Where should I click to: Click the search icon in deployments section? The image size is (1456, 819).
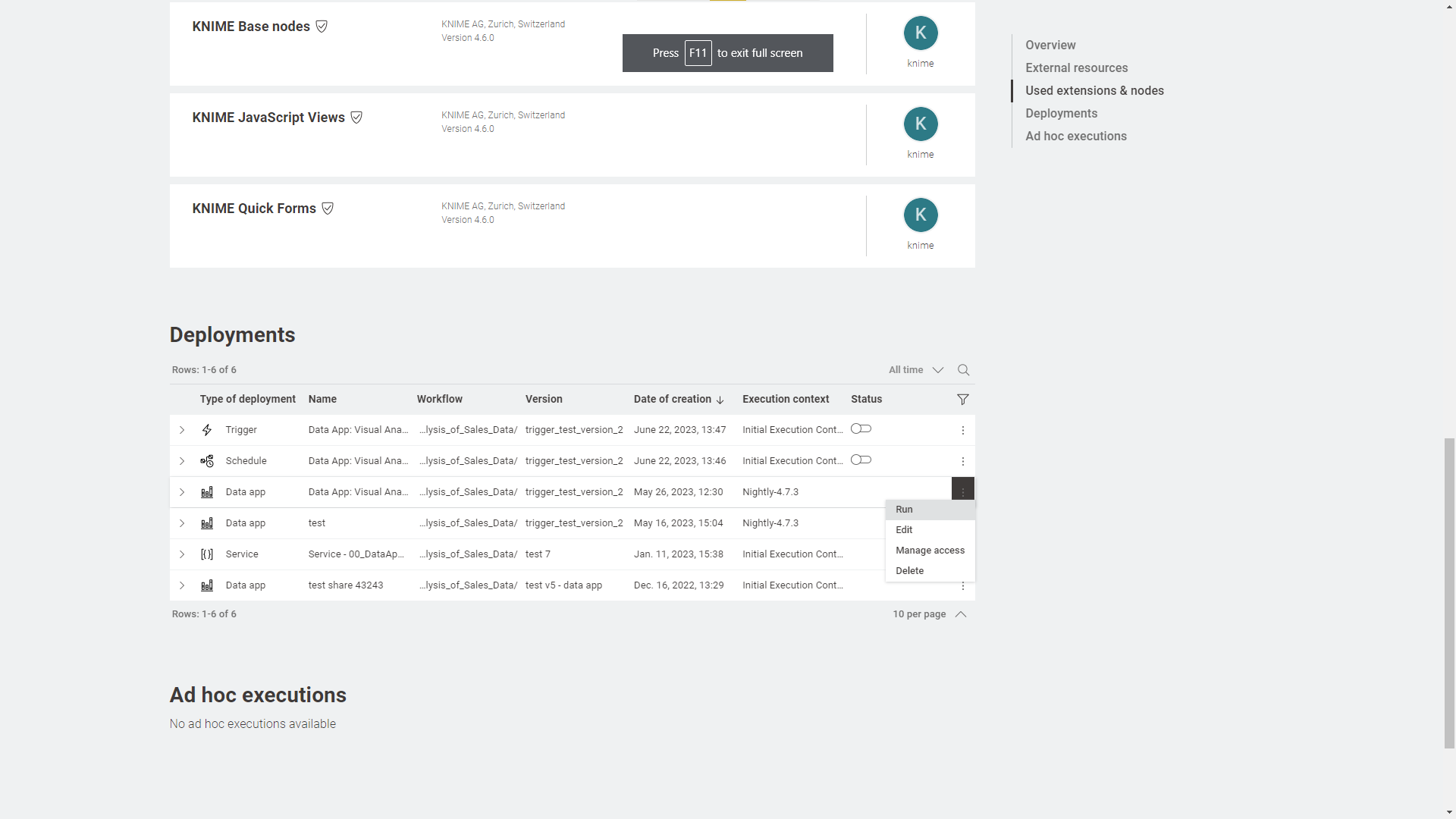click(963, 369)
